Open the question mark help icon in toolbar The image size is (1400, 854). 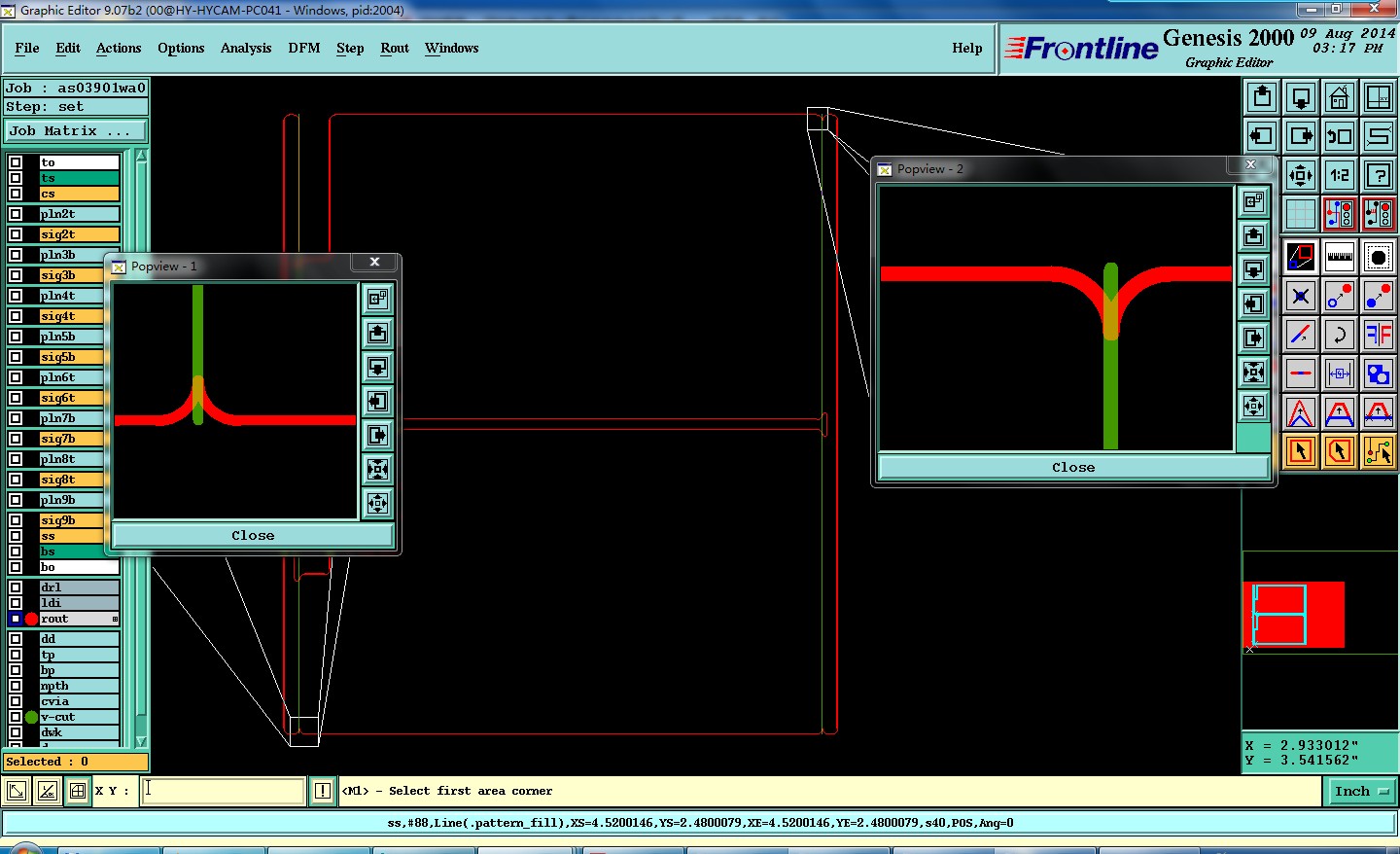tap(1379, 175)
